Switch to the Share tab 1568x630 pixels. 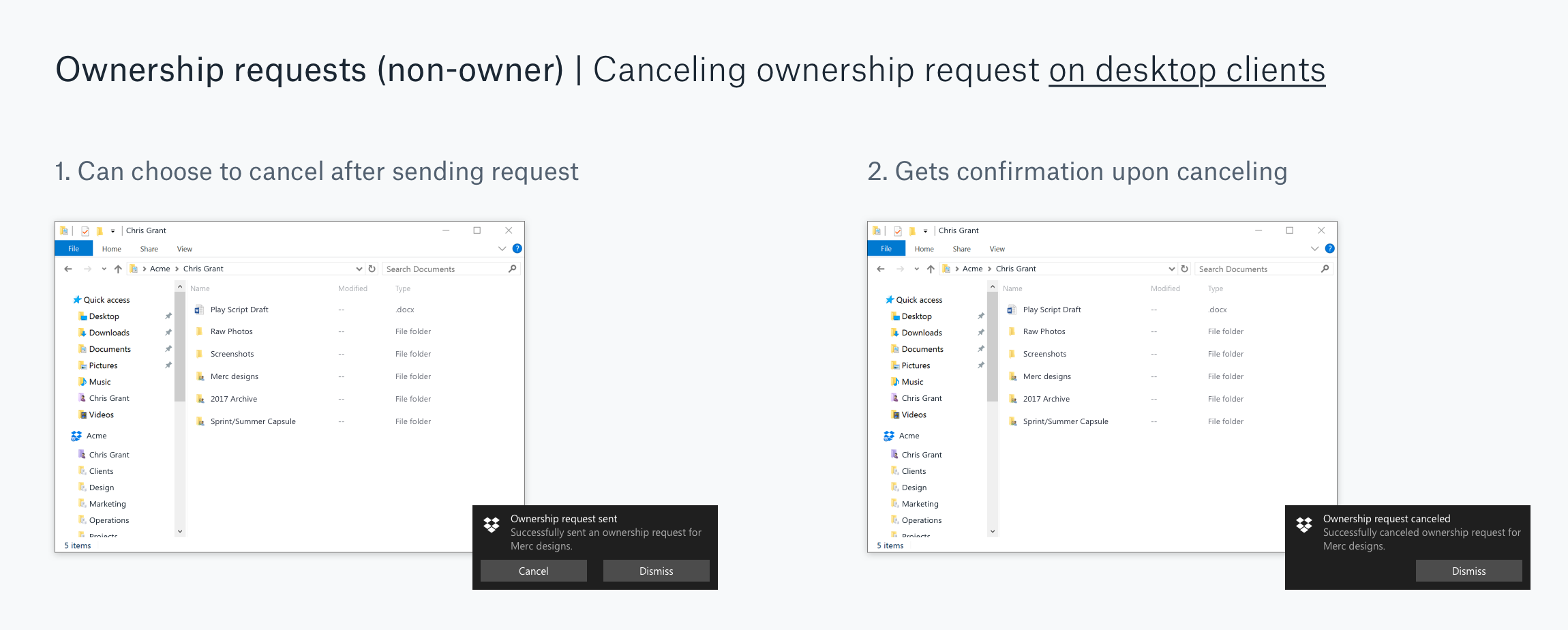(149, 248)
